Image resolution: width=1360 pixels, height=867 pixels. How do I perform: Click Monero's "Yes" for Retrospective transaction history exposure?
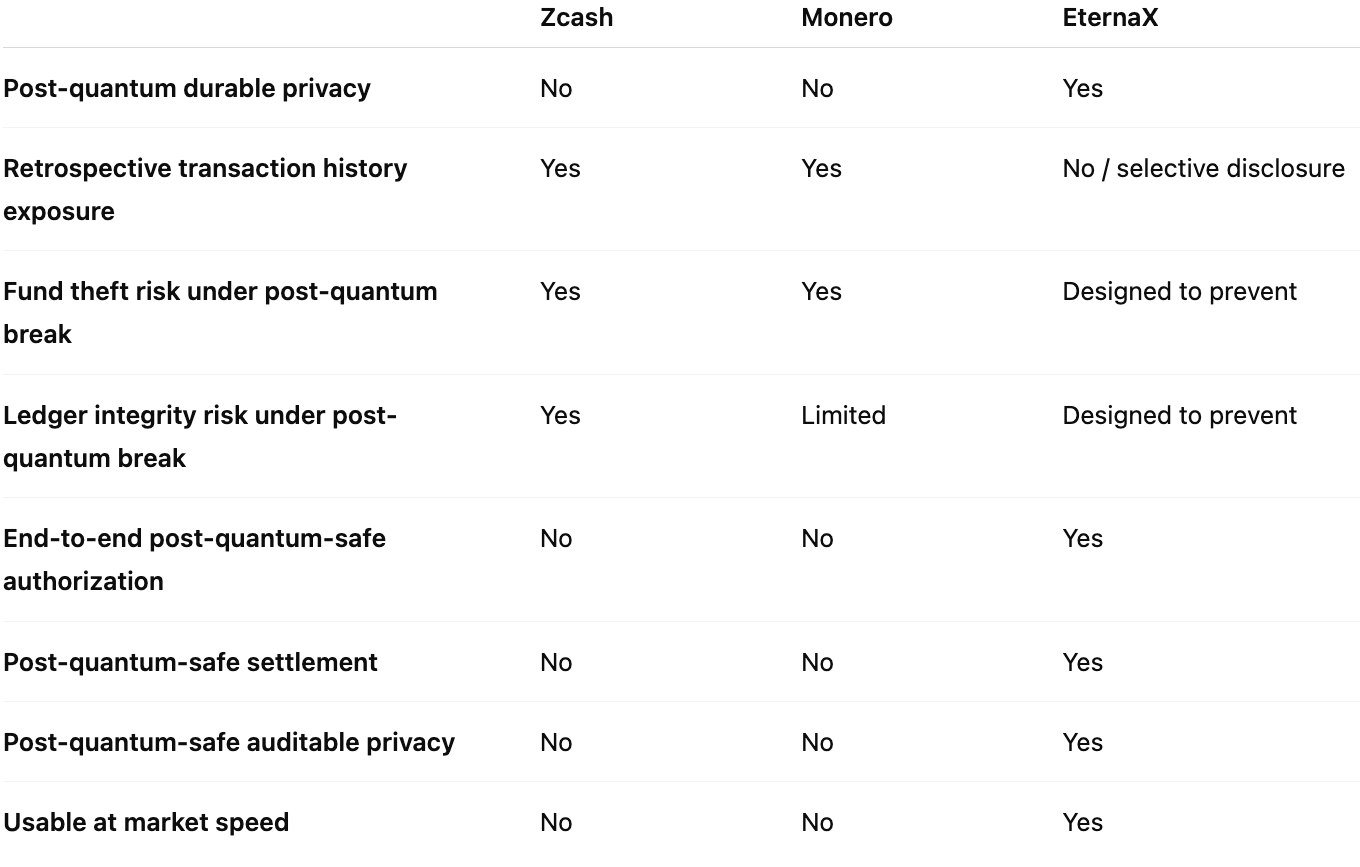point(821,168)
